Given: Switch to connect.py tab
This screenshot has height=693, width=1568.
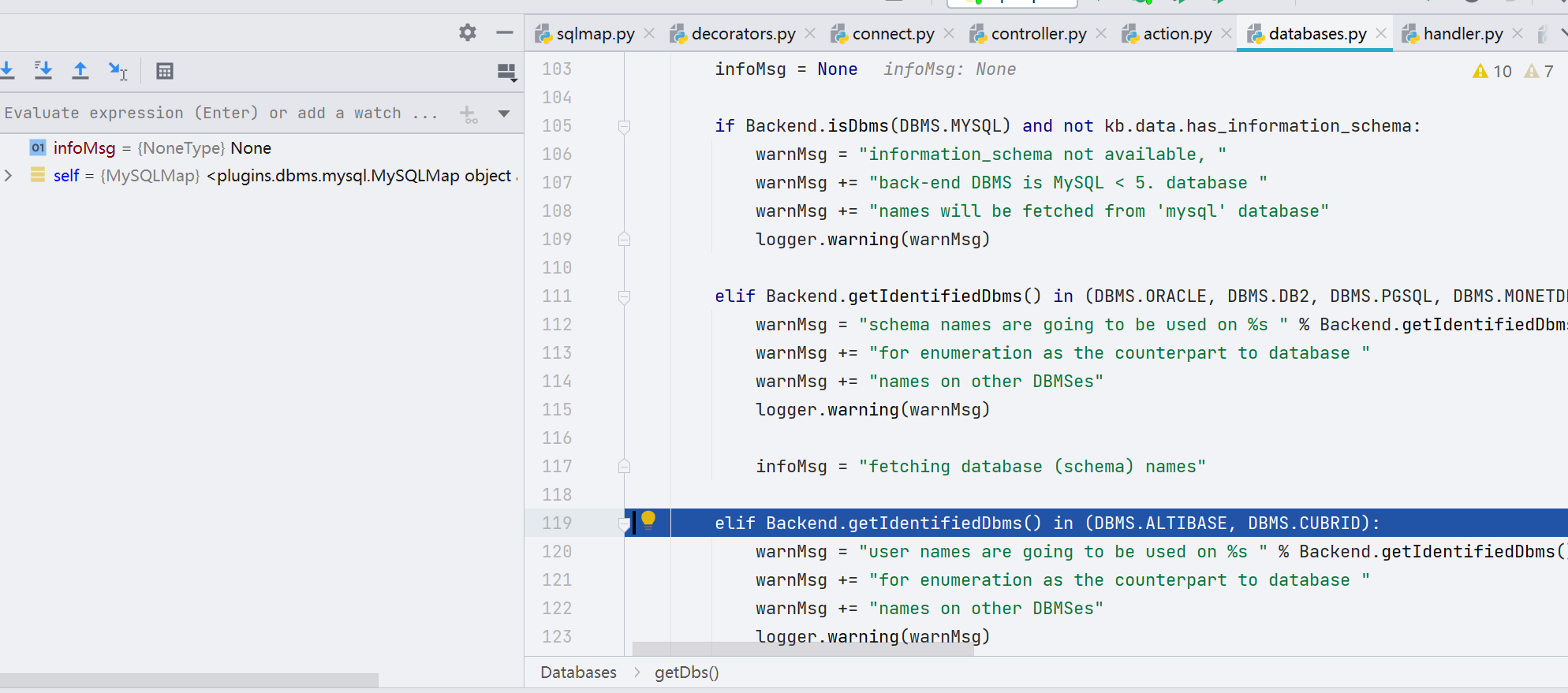Looking at the screenshot, I should click(892, 34).
